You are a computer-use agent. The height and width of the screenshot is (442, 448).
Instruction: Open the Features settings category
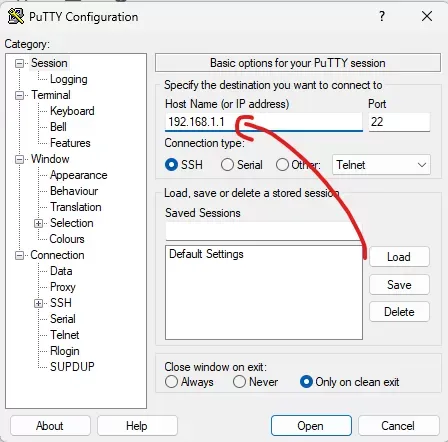coord(70,143)
